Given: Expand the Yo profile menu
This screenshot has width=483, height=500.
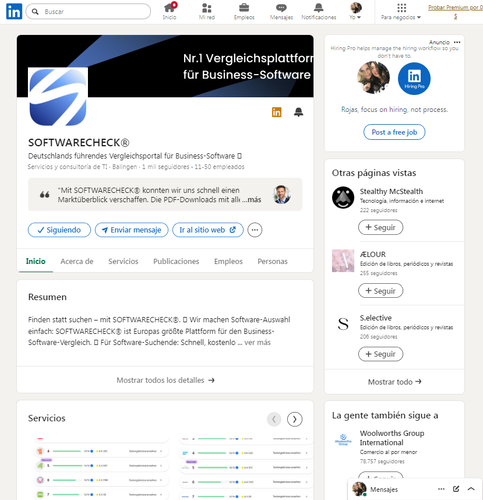Looking at the screenshot, I should 356,11.
